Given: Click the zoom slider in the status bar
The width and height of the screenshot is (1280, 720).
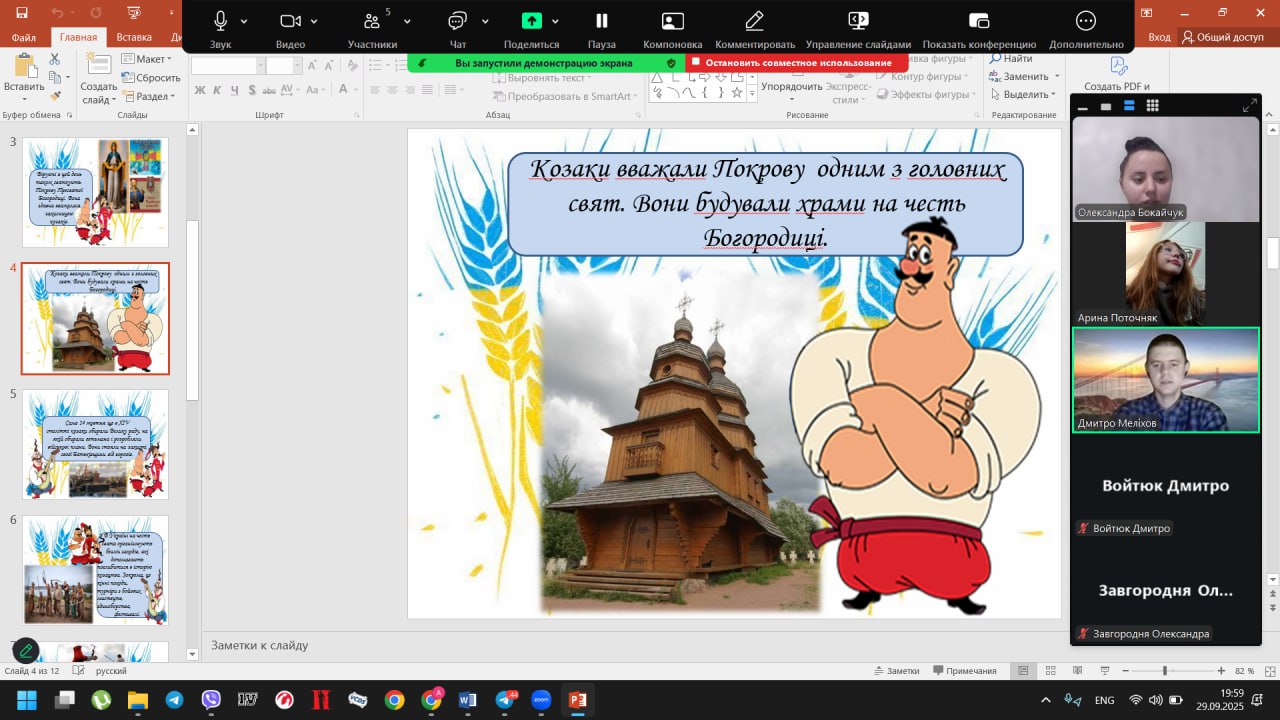Looking at the screenshot, I should pos(1164,671).
